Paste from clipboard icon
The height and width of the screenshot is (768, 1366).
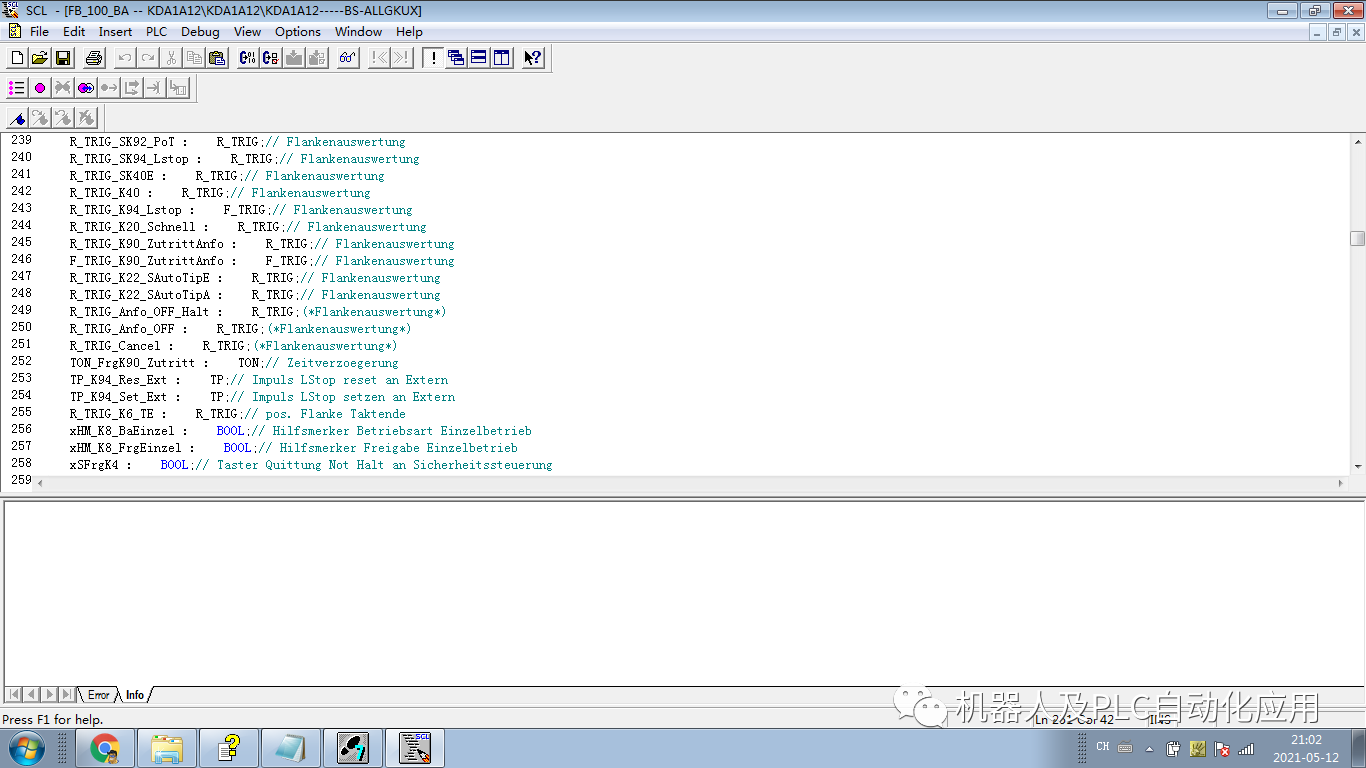217,58
